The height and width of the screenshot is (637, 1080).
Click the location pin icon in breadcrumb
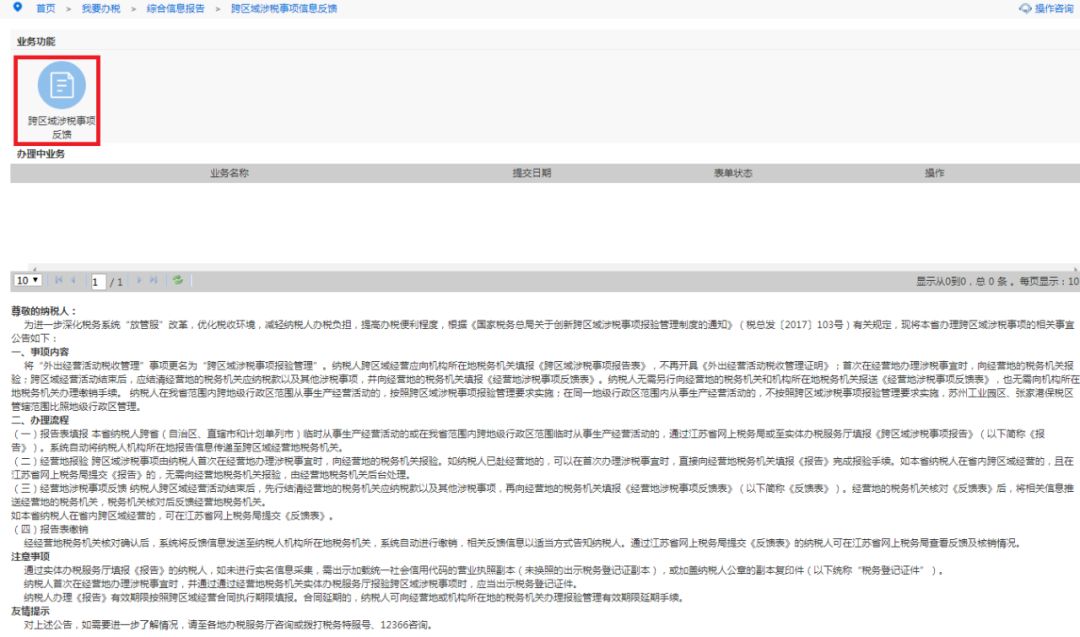(17, 8)
